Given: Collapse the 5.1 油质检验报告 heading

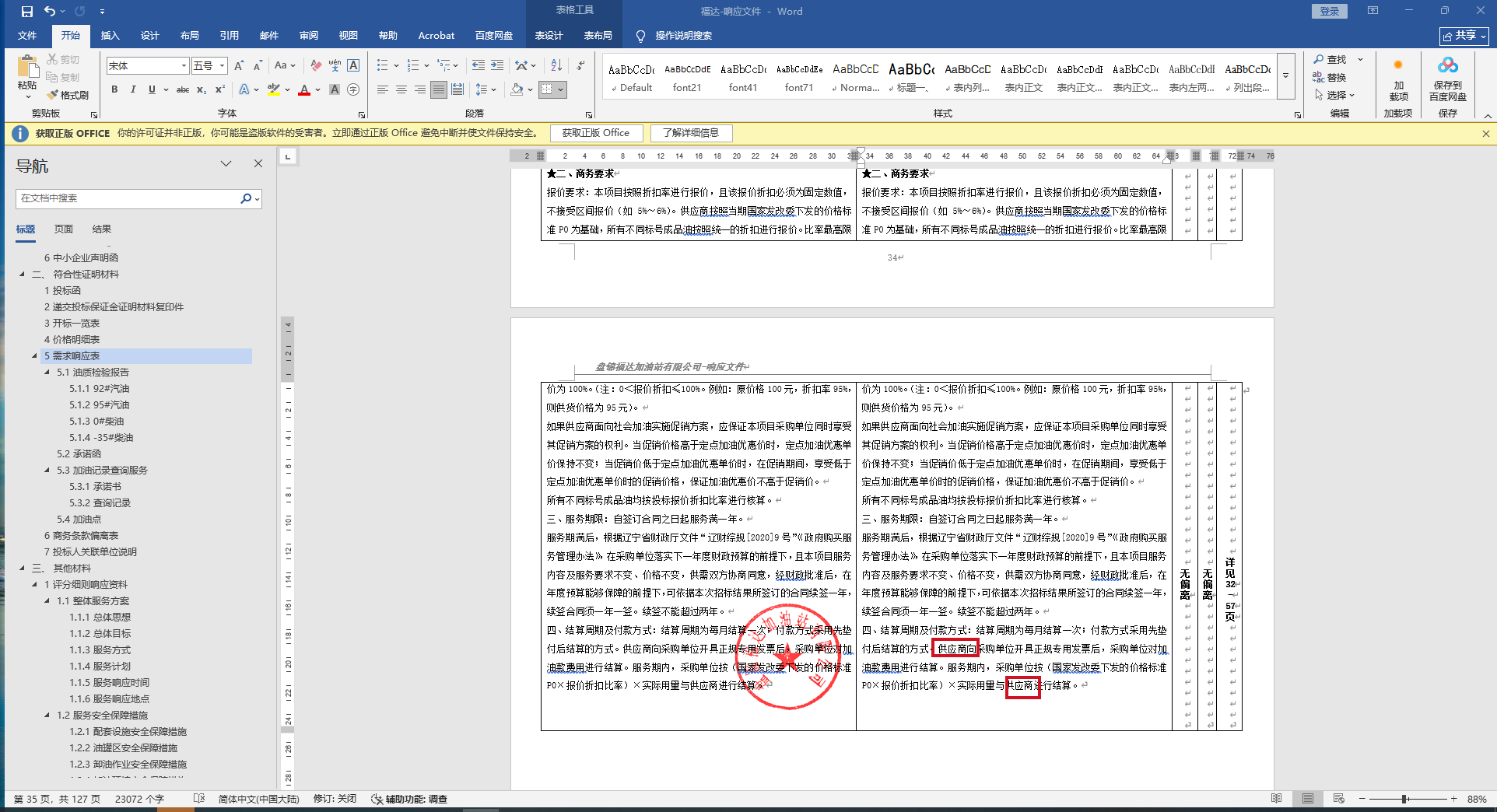Looking at the screenshot, I should [47, 373].
